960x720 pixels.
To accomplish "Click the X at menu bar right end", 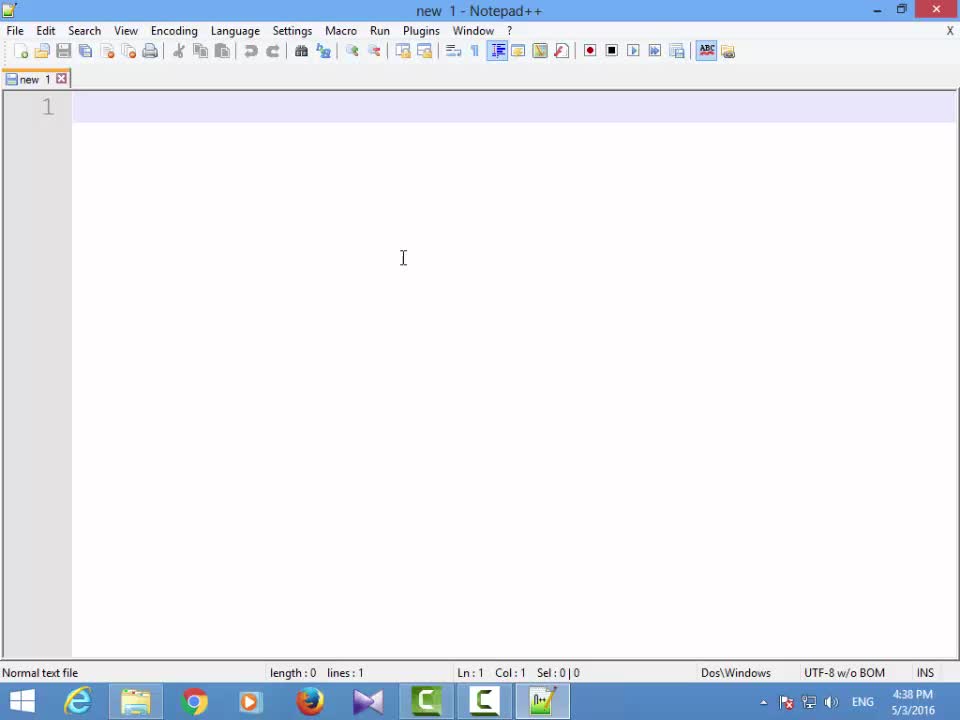I will click(x=950, y=31).
